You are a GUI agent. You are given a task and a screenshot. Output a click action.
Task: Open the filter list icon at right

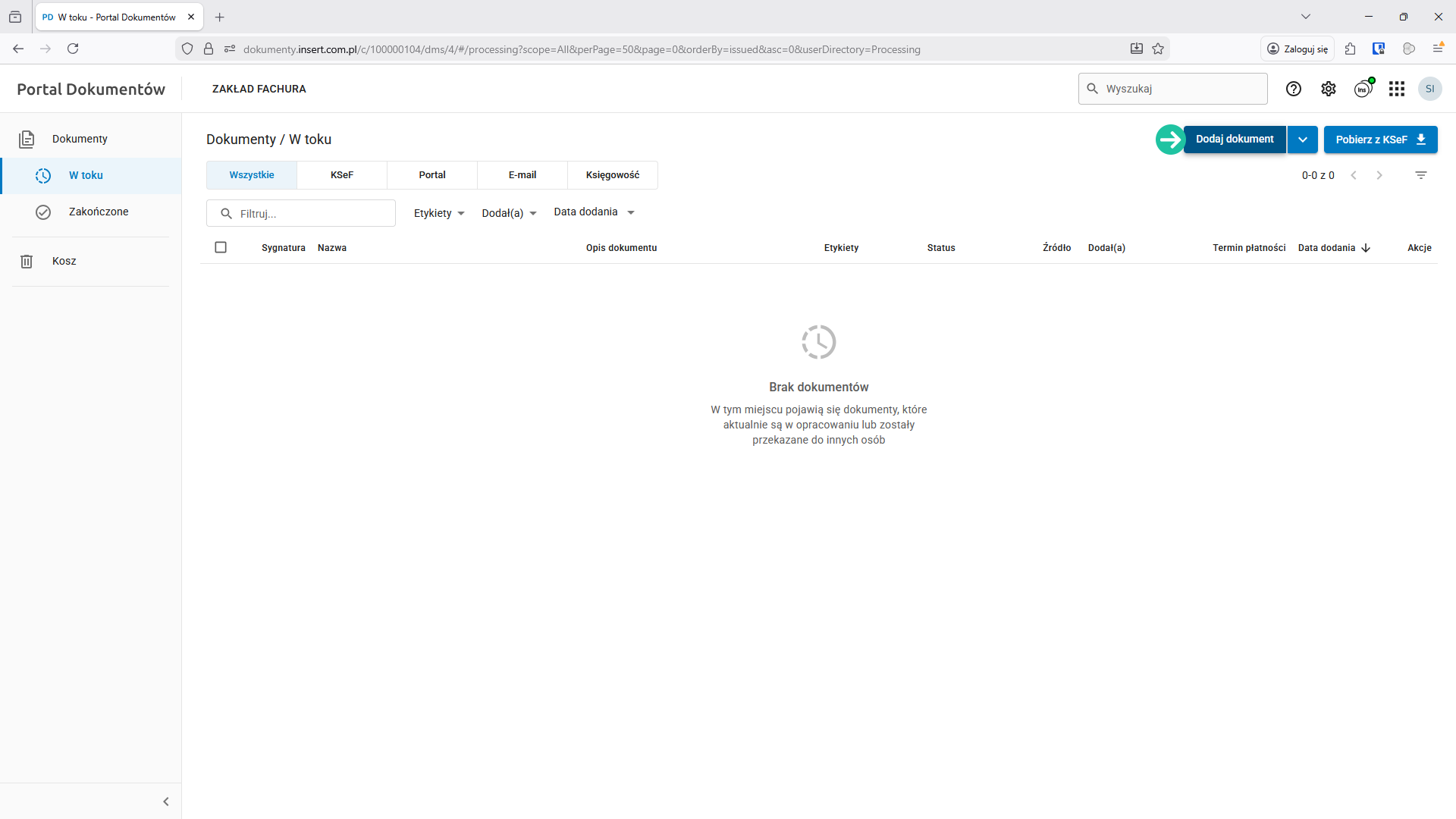tap(1421, 175)
